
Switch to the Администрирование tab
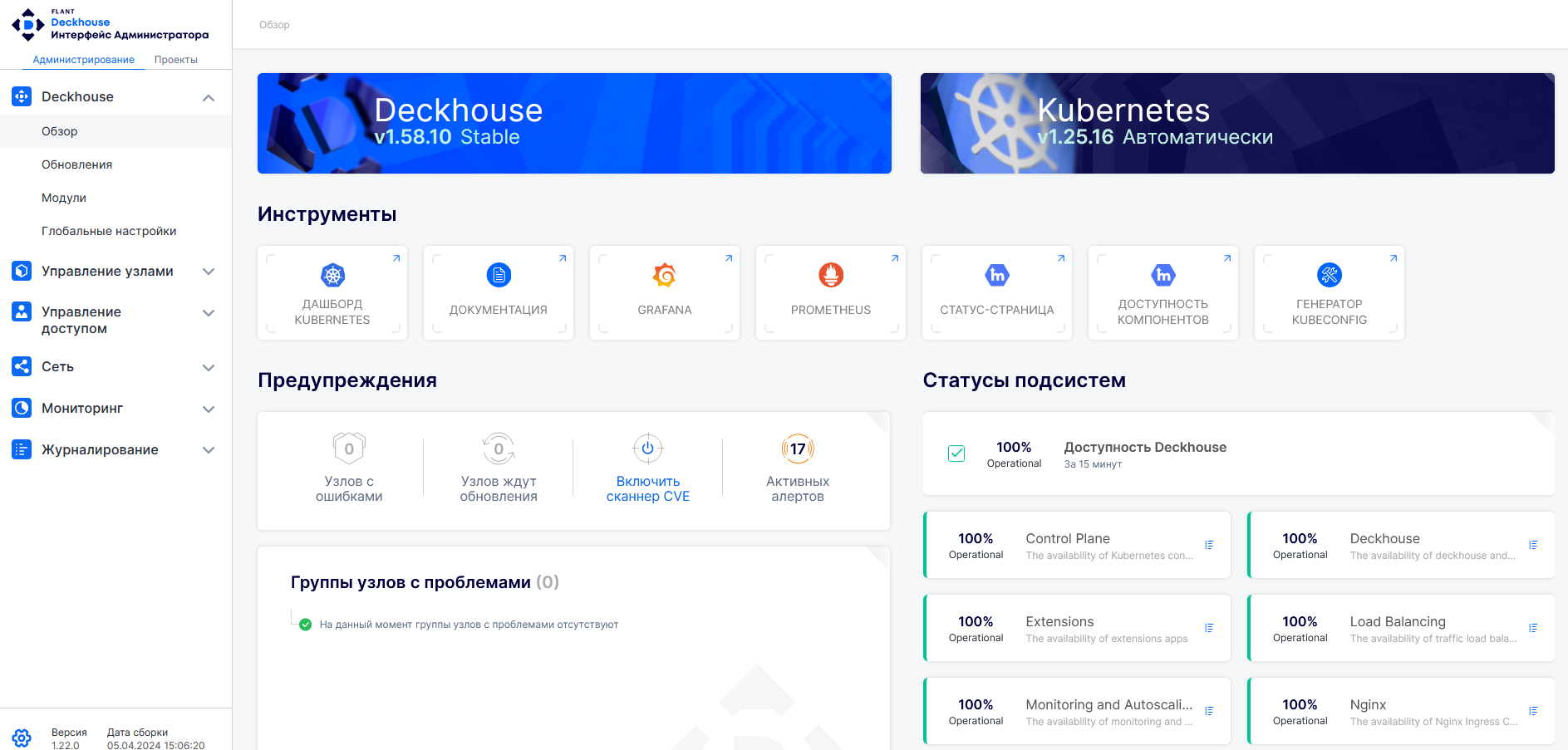(x=83, y=60)
